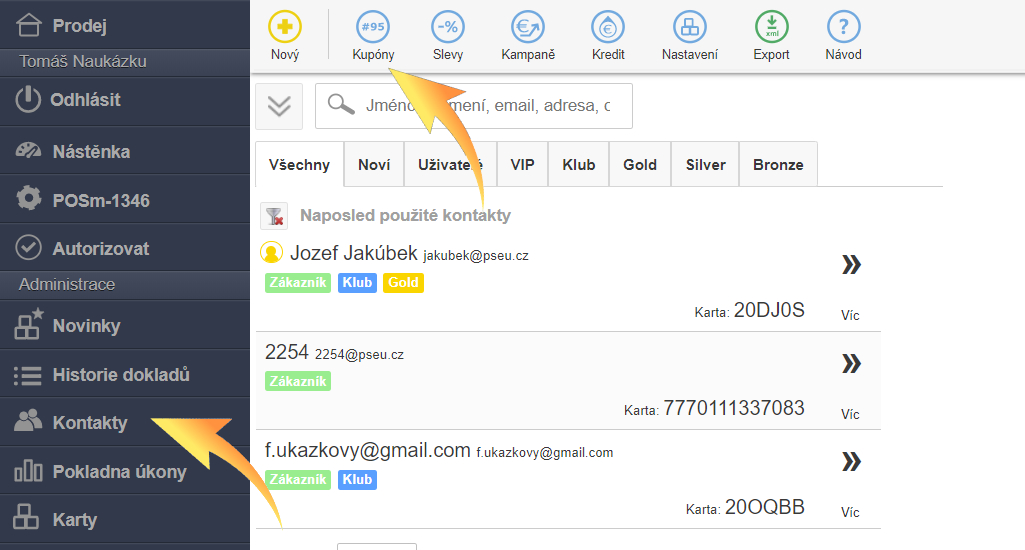The image size is (1025, 550).
Task: Click the contact search input field
Action: (487, 106)
